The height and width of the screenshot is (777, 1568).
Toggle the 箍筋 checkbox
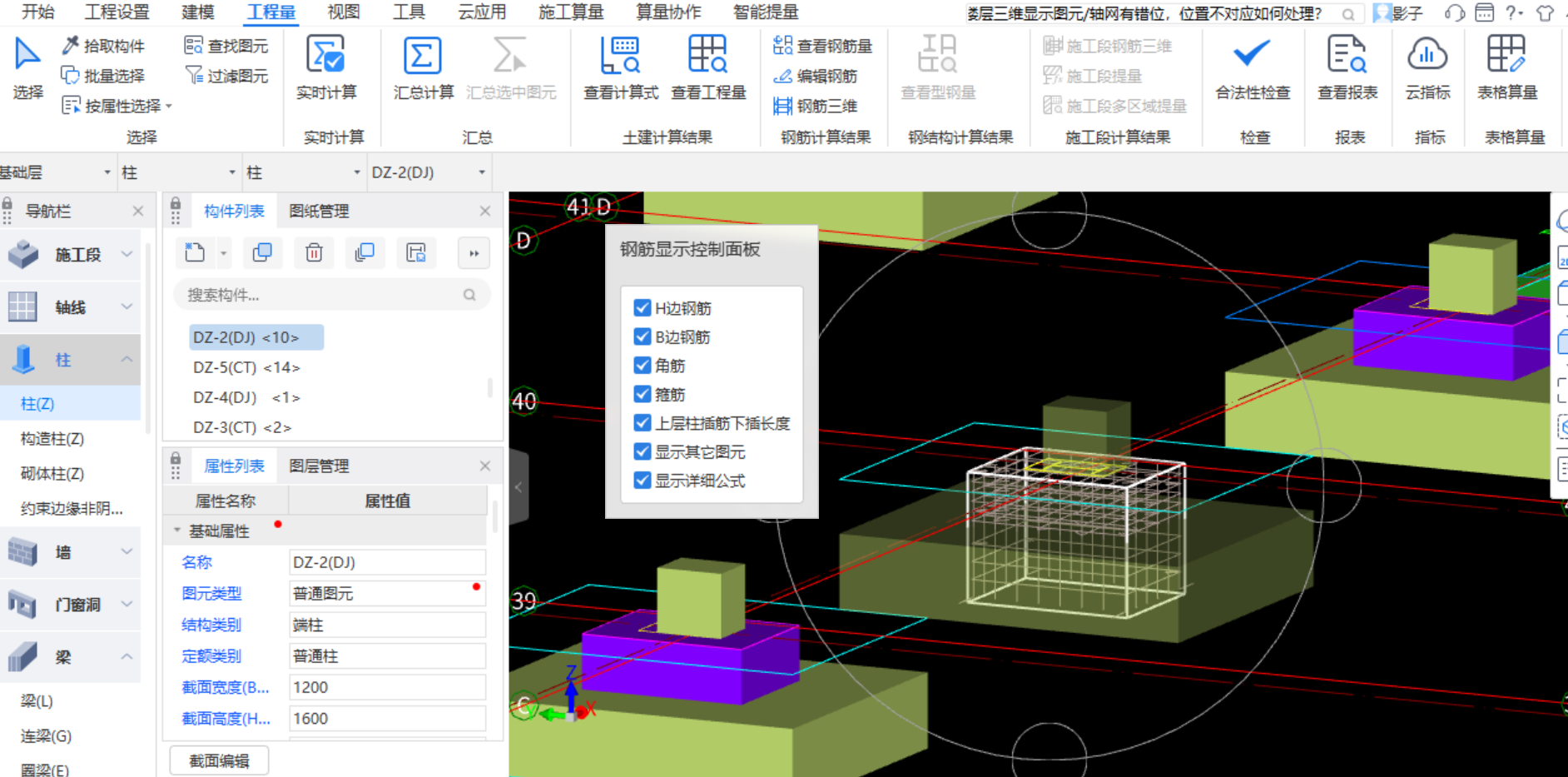(x=642, y=394)
